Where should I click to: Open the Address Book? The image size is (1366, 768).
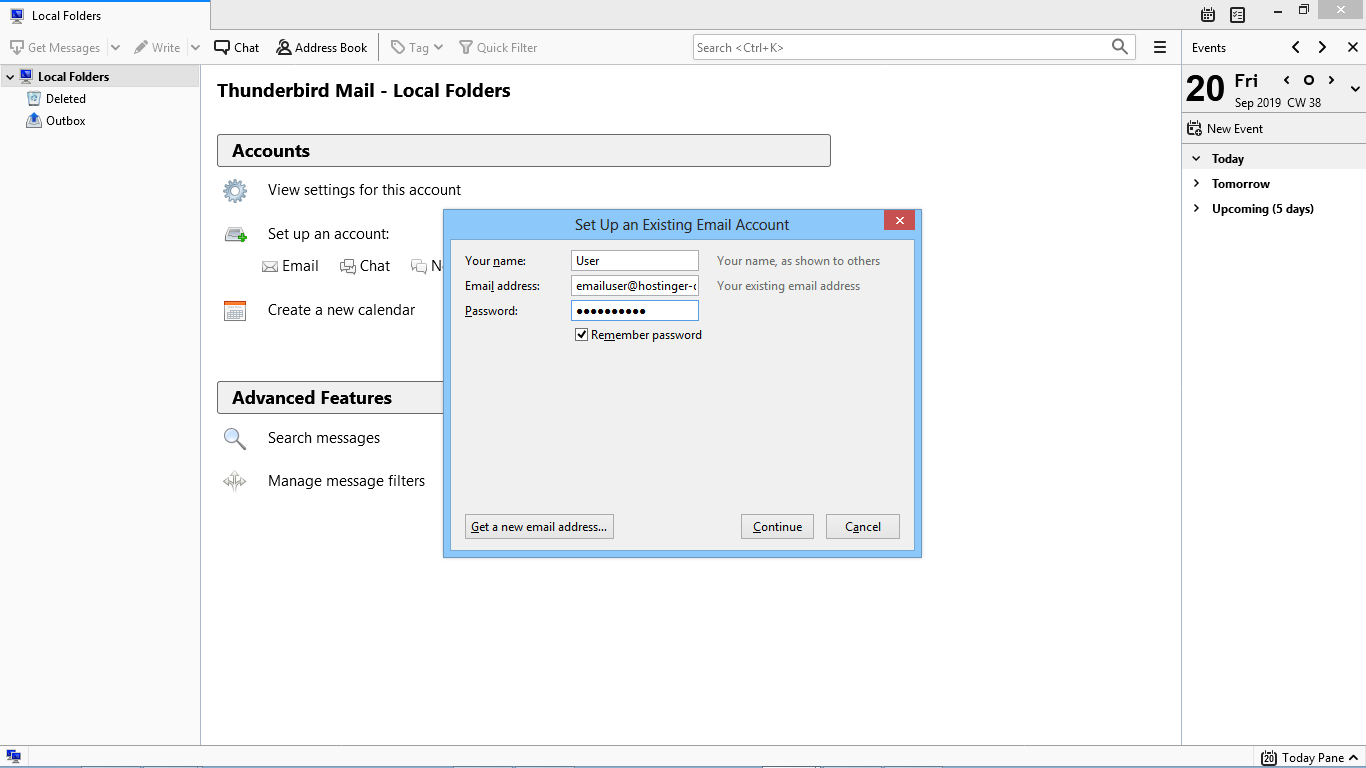pyautogui.click(x=322, y=47)
